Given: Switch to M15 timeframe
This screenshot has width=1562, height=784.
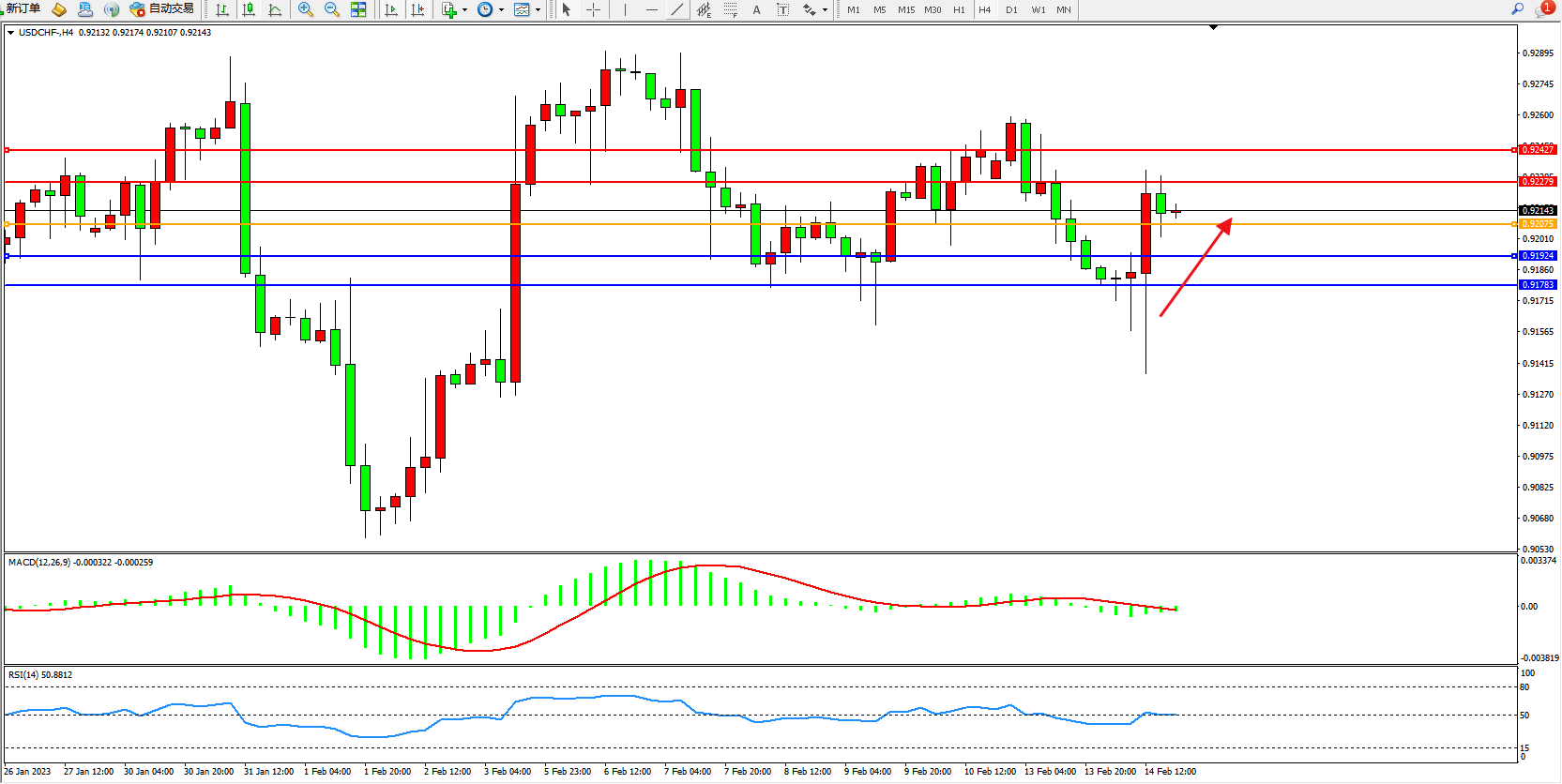Looking at the screenshot, I should 905,9.
